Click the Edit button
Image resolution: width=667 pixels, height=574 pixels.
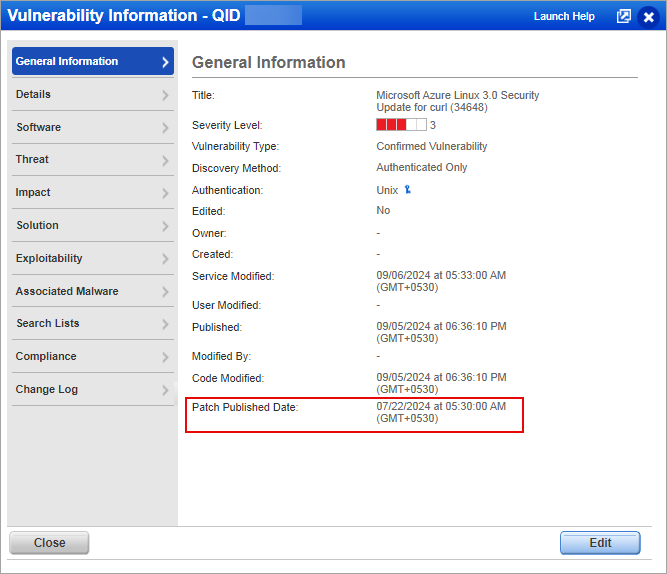click(x=600, y=543)
